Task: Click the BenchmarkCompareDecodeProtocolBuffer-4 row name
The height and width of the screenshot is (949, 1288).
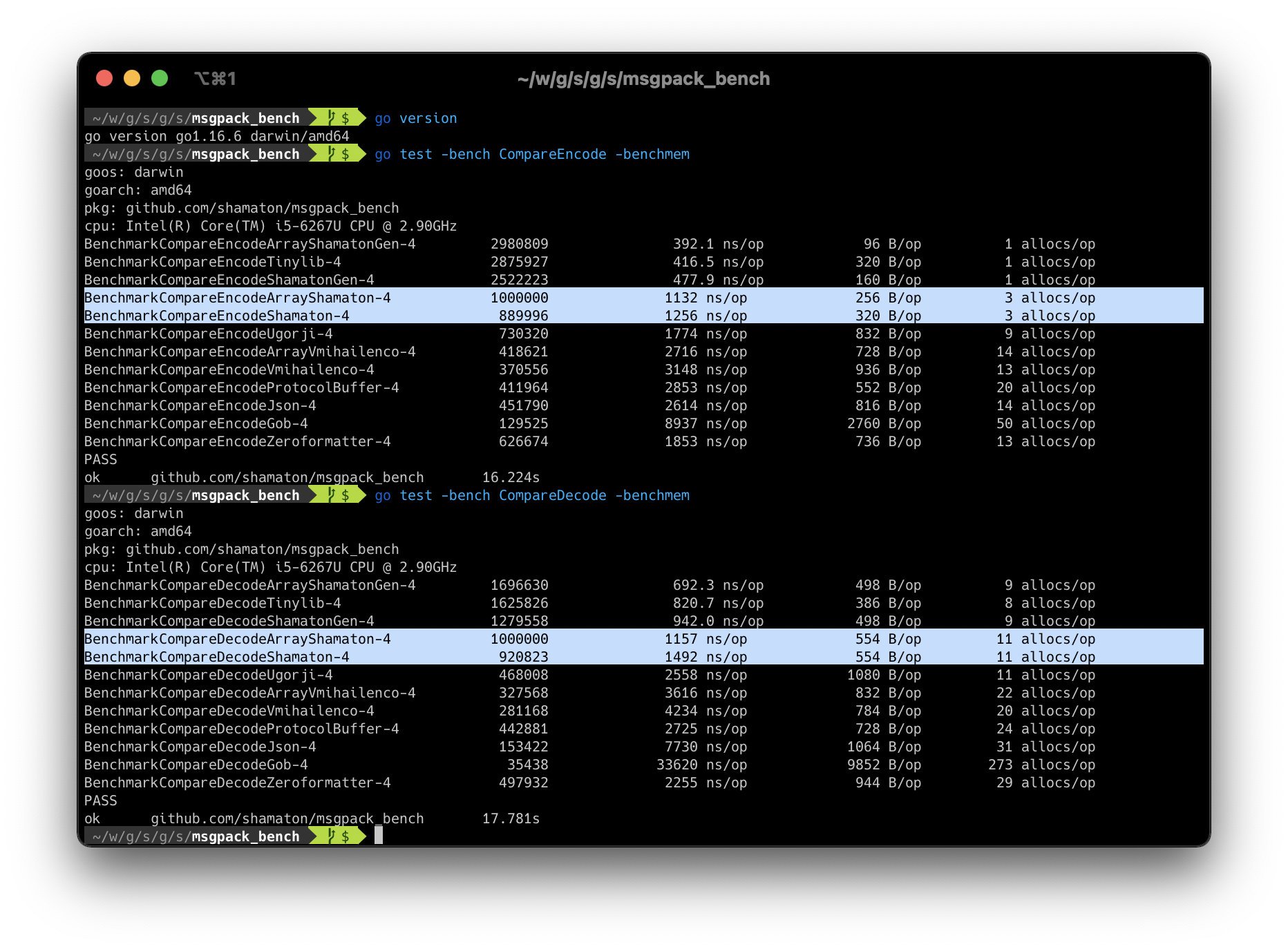Action: (242, 729)
